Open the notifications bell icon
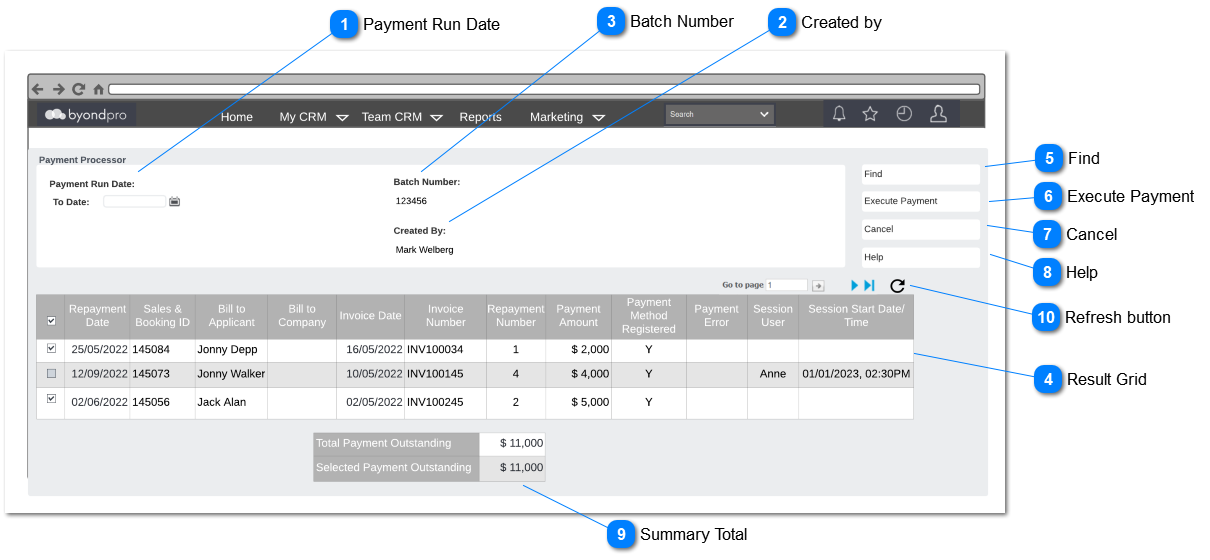This screenshot has height=560, width=1210. coord(839,114)
